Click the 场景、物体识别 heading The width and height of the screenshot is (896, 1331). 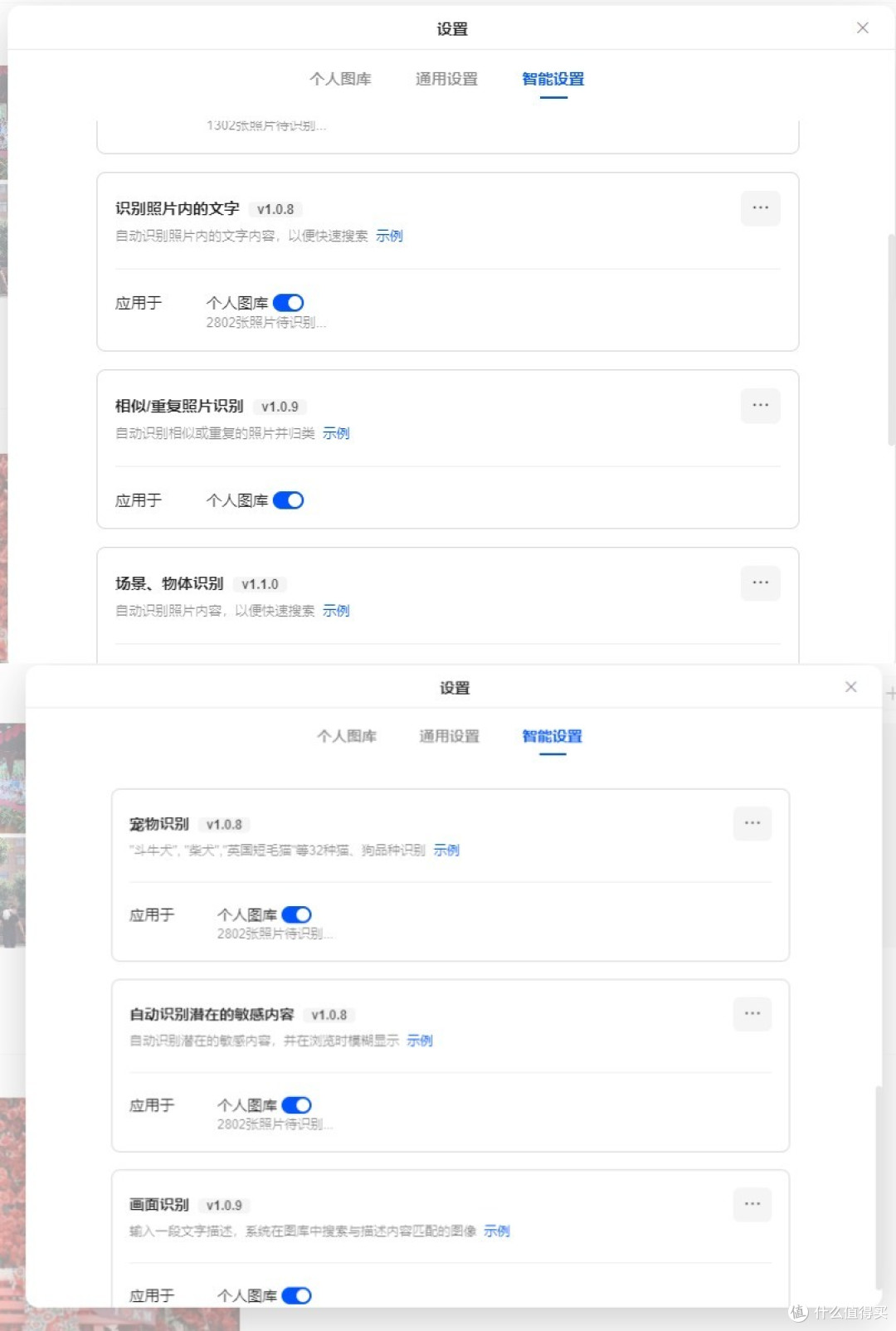click(169, 583)
